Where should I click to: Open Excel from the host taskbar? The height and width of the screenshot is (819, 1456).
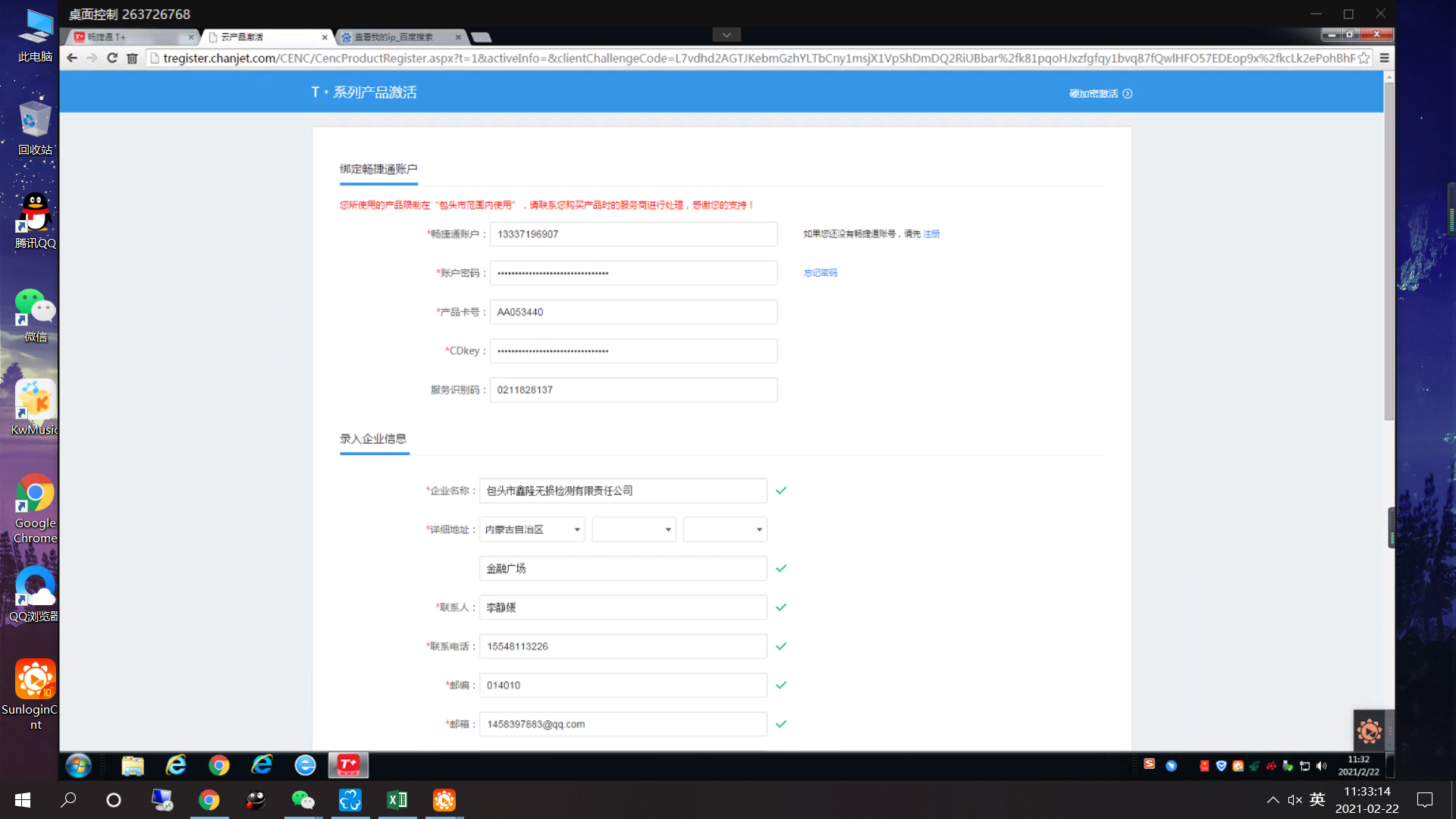click(397, 800)
